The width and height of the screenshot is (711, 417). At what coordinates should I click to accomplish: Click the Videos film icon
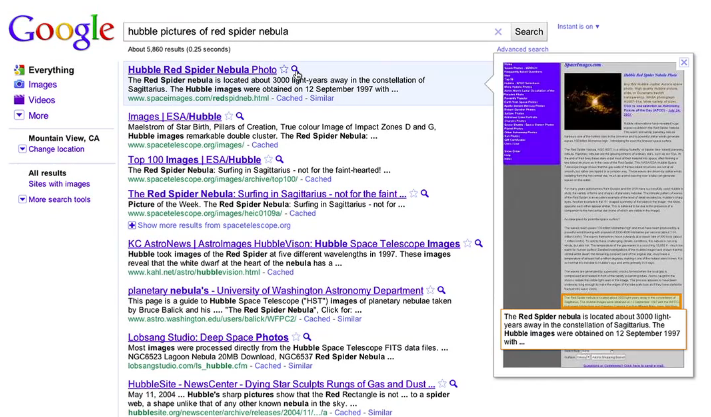click(x=19, y=100)
